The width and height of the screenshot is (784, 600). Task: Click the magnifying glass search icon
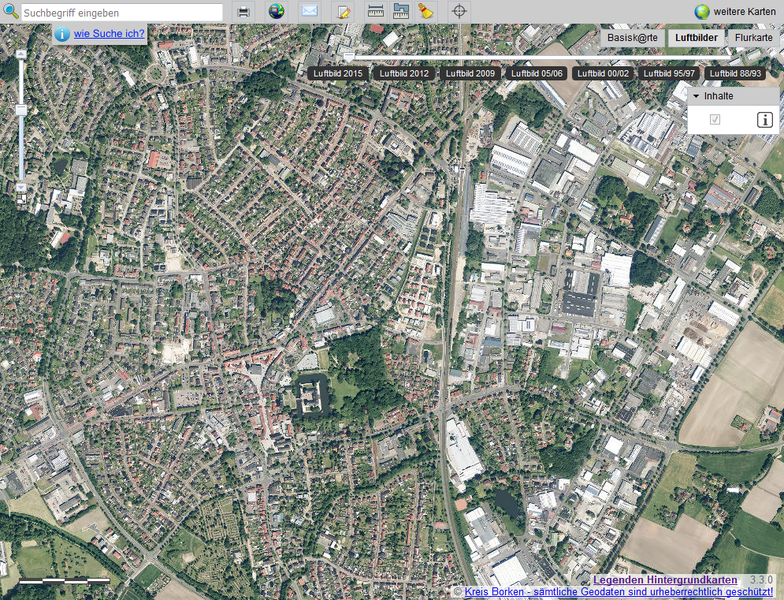pos(10,12)
